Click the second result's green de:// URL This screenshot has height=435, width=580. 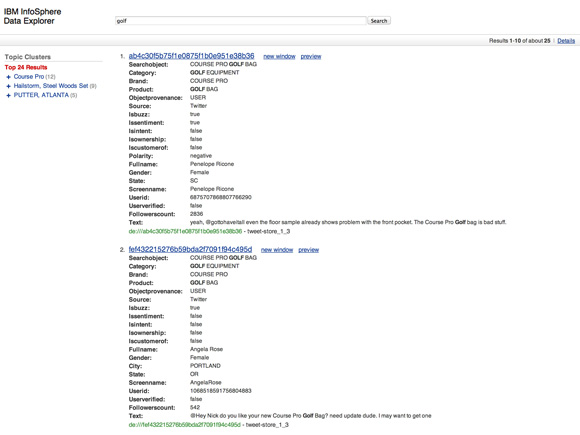pos(184,425)
